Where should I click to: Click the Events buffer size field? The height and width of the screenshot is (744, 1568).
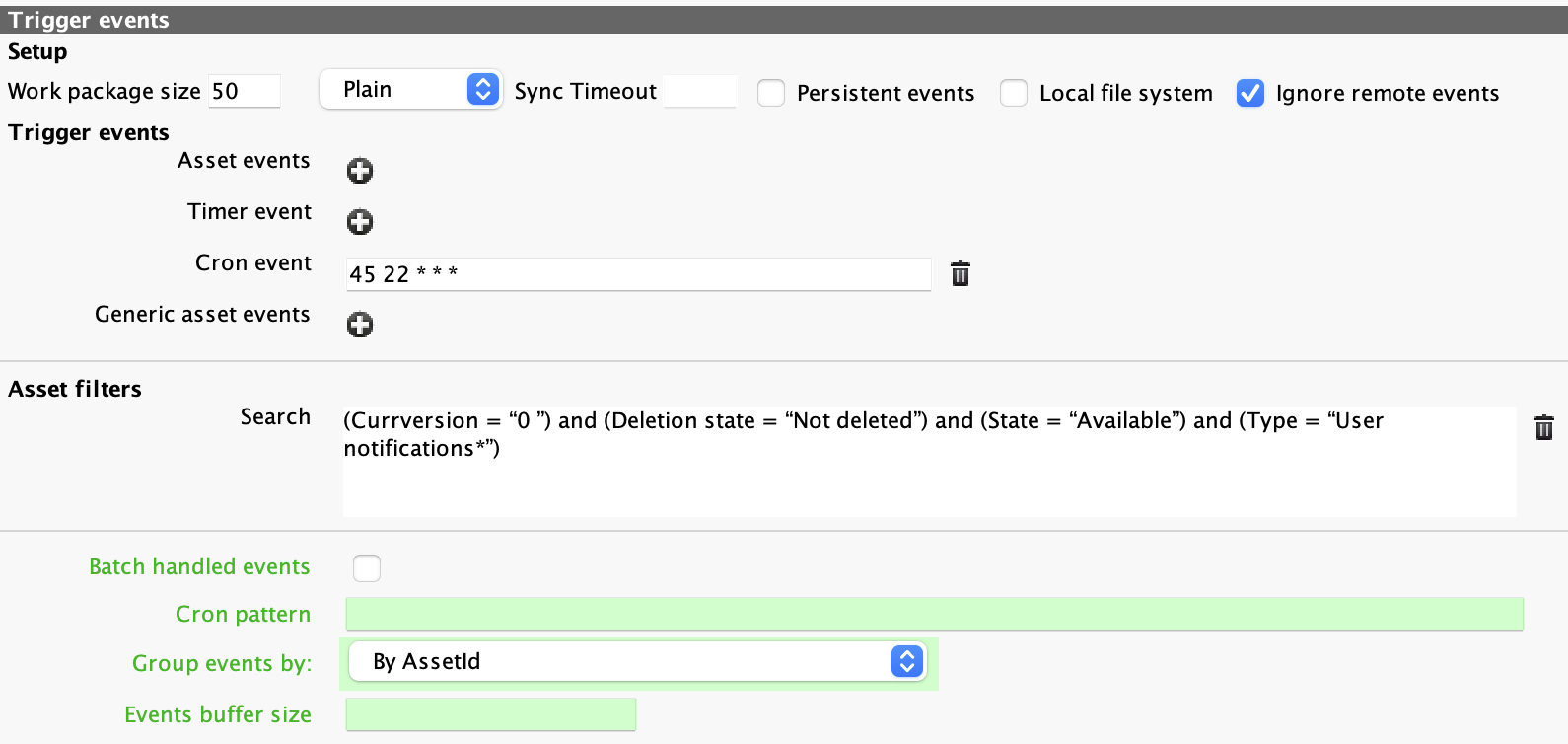click(490, 713)
